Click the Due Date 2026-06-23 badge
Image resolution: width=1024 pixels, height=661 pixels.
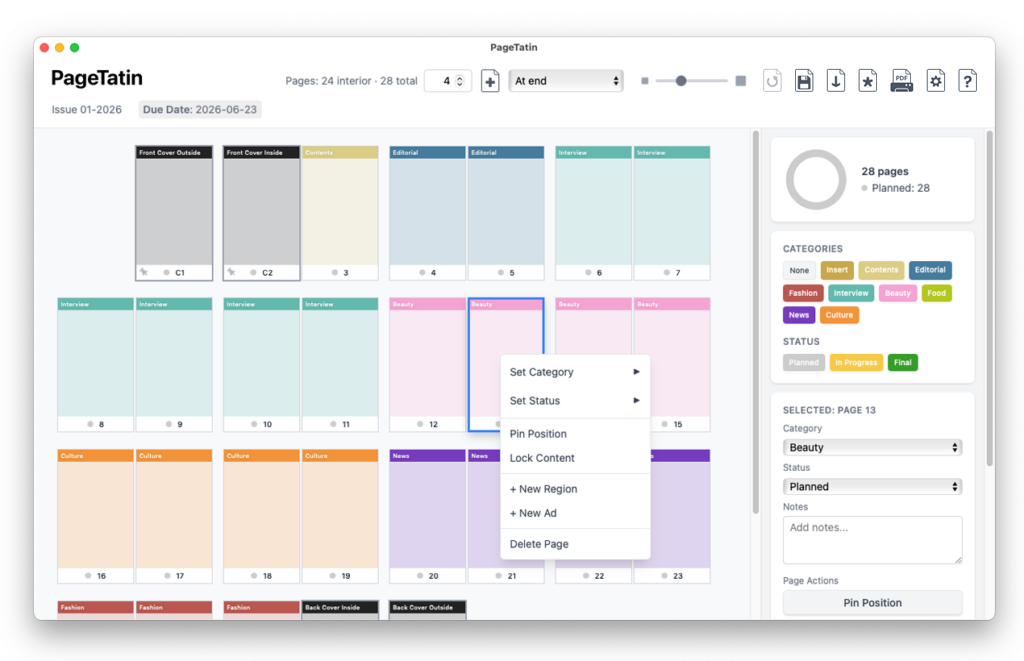[x=200, y=109]
